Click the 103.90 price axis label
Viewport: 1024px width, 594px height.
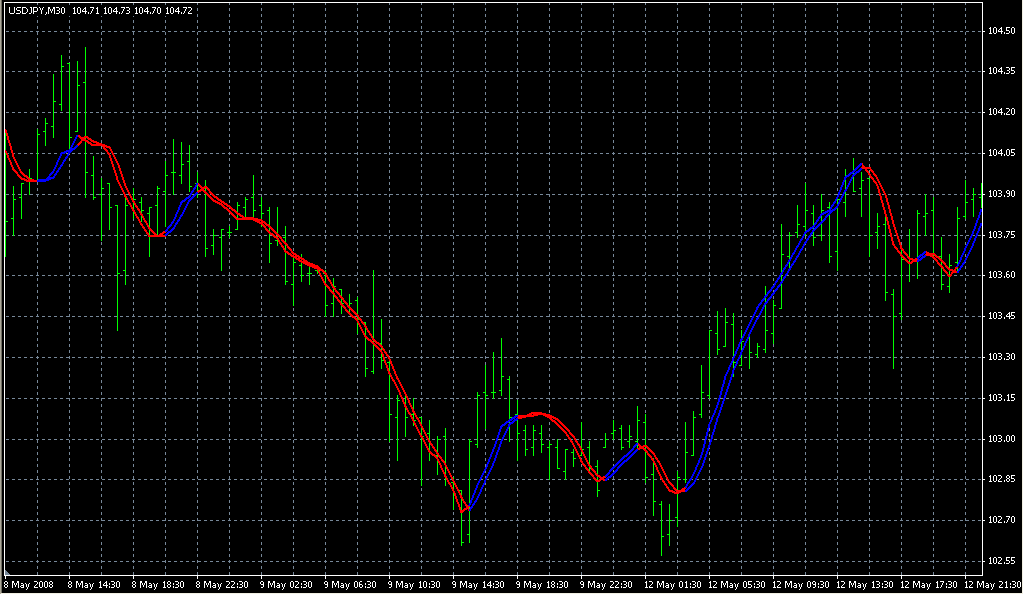(x=1001, y=194)
